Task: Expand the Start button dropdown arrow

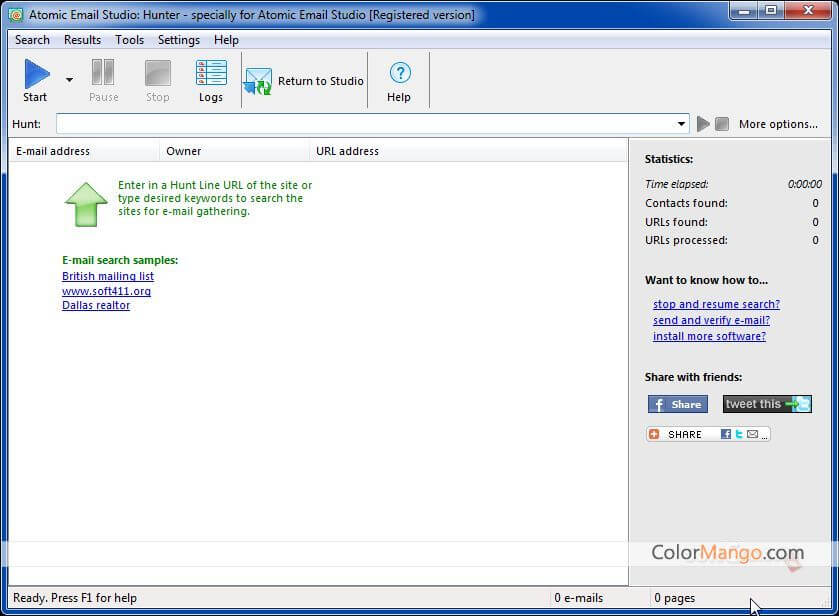Action: tap(69, 80)
